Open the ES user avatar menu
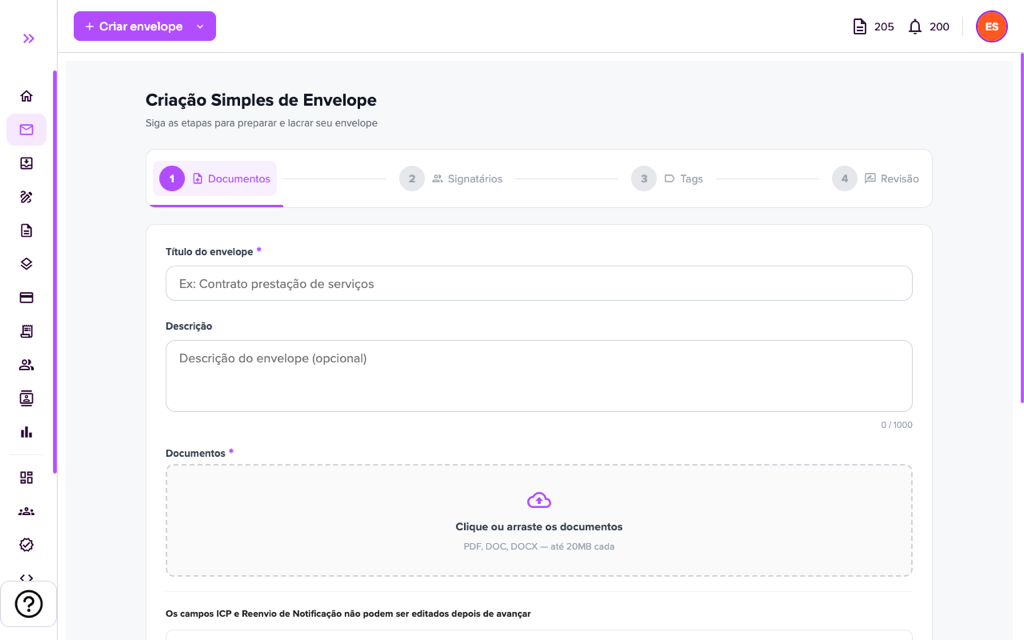 [991, 27]
